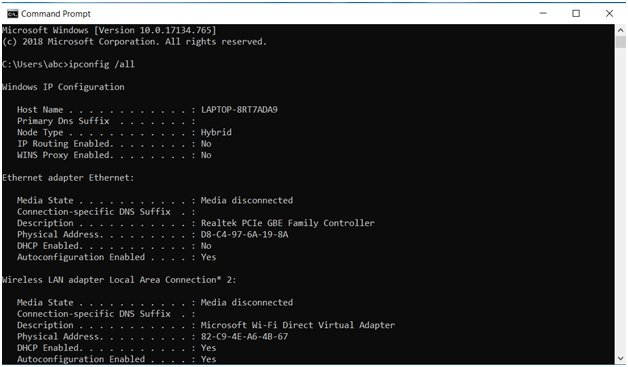
Task: Click the scrollbar up arrow
Action: pos(620,30)
